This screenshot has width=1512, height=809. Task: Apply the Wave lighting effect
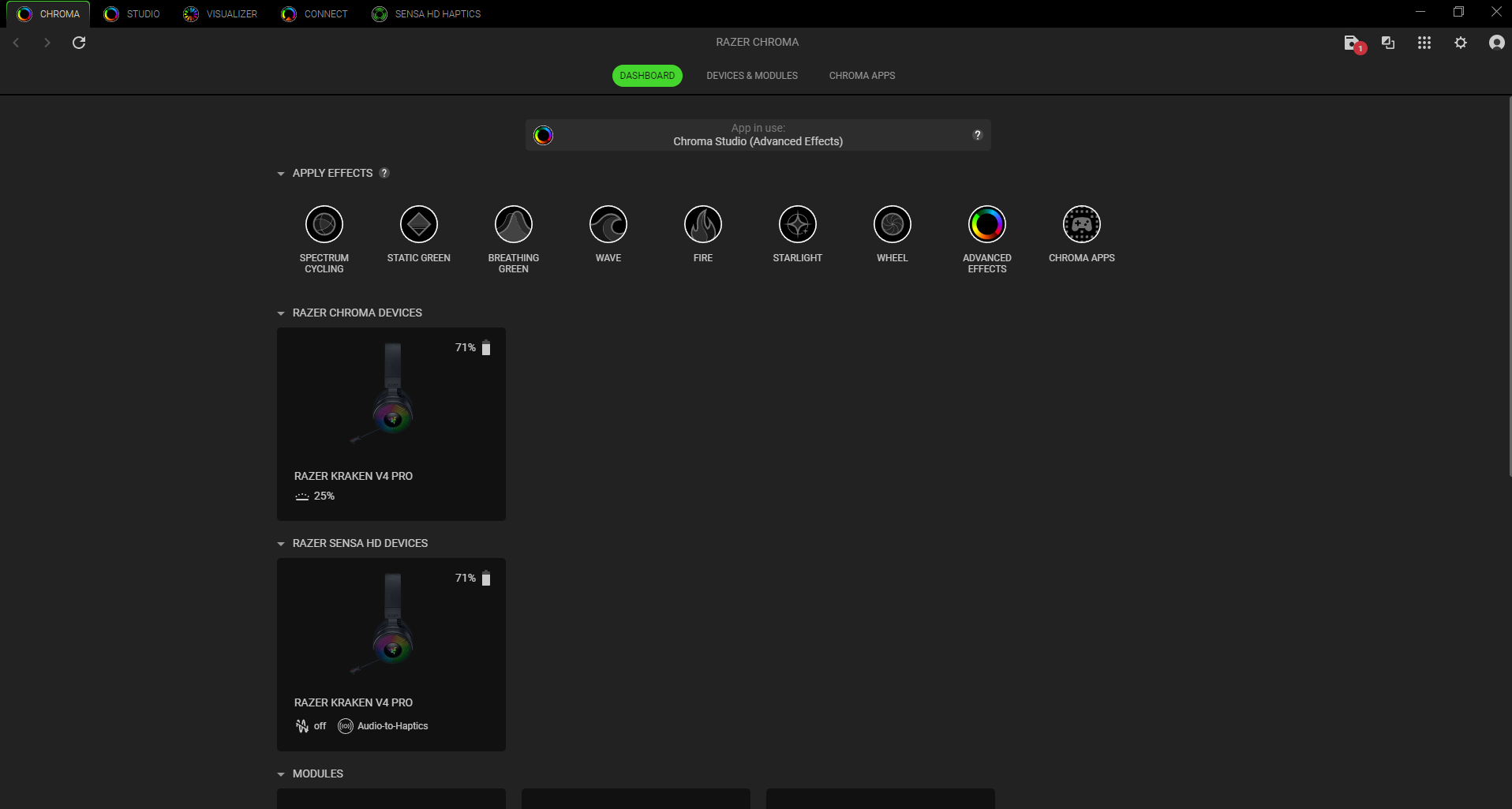[x=608, y=225]
